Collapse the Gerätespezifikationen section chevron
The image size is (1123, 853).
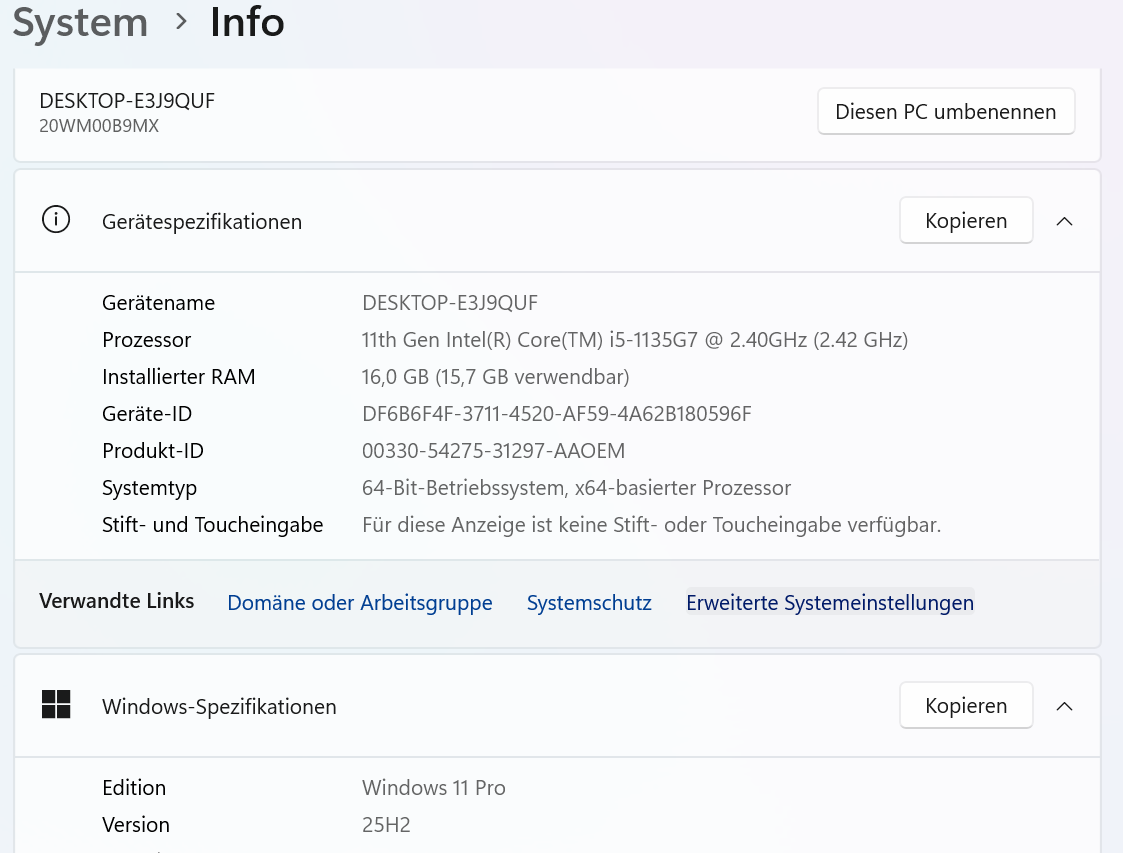point(1064,221)
